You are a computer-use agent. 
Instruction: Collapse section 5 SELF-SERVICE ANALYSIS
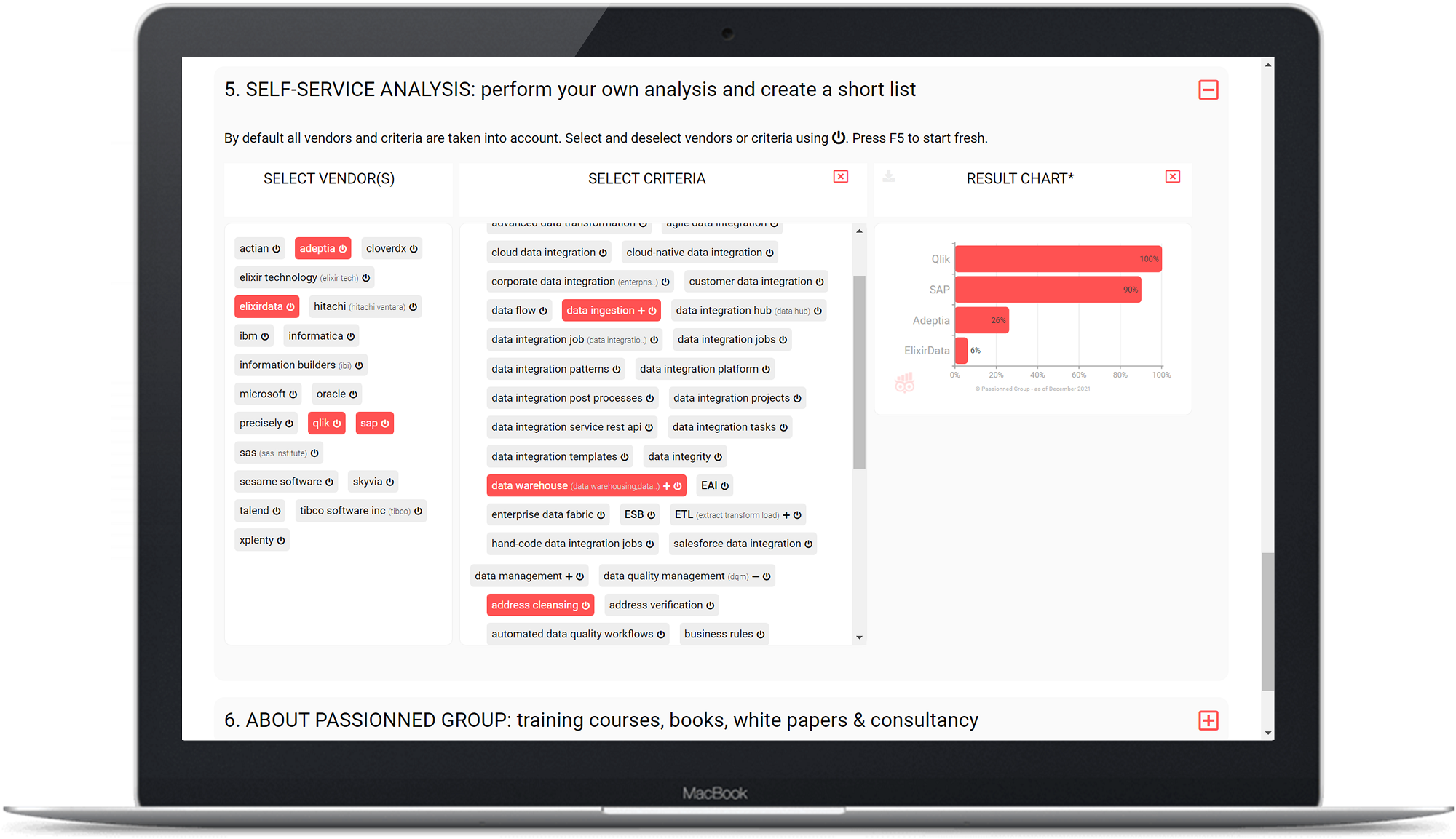pos(1210,90)
